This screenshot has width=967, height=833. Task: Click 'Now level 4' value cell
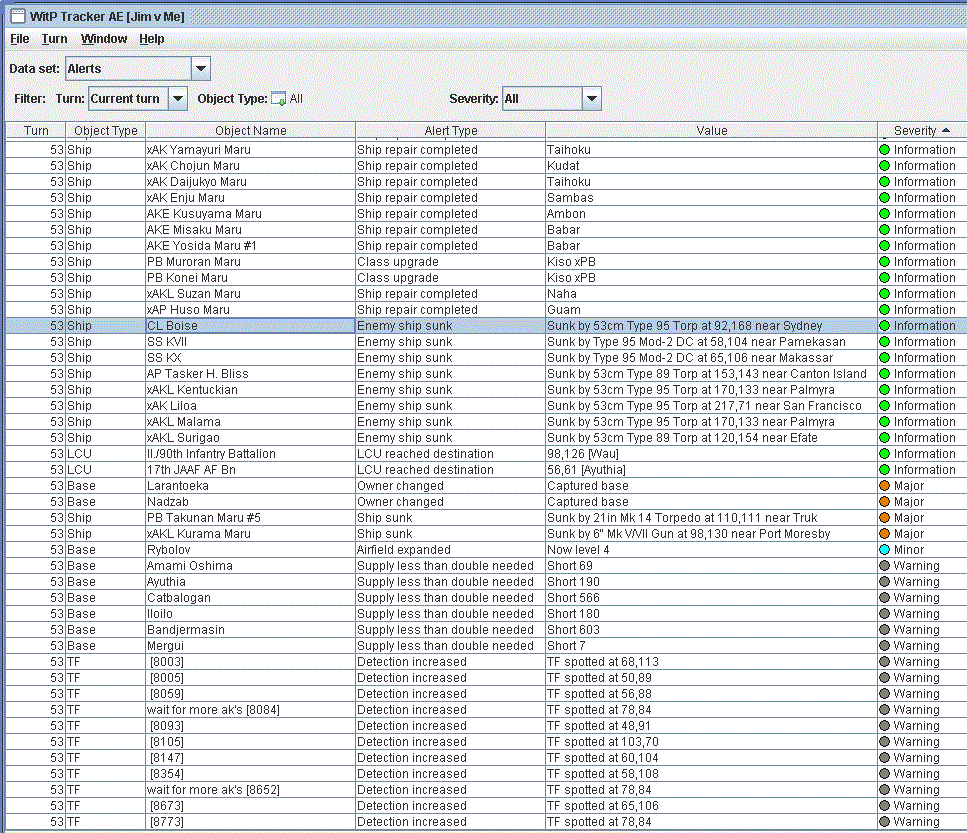[712, 550]
